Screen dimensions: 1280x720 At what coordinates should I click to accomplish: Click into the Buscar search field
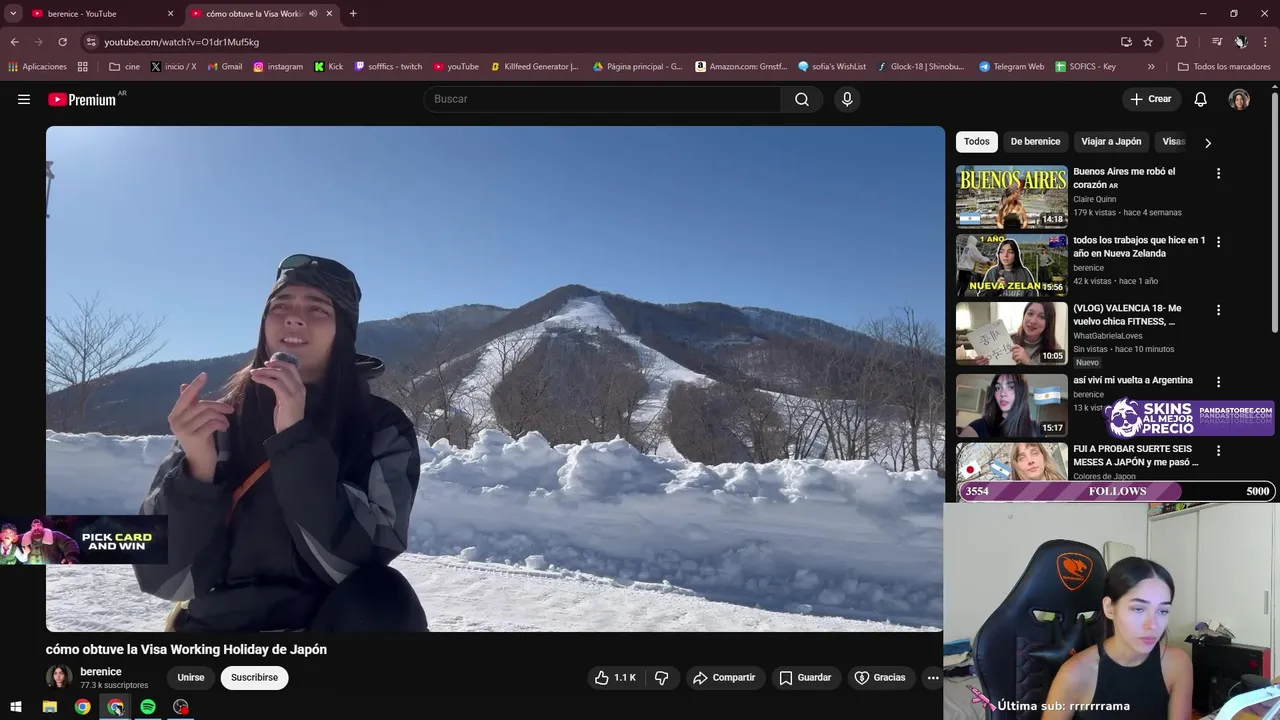tap(603, 99)
